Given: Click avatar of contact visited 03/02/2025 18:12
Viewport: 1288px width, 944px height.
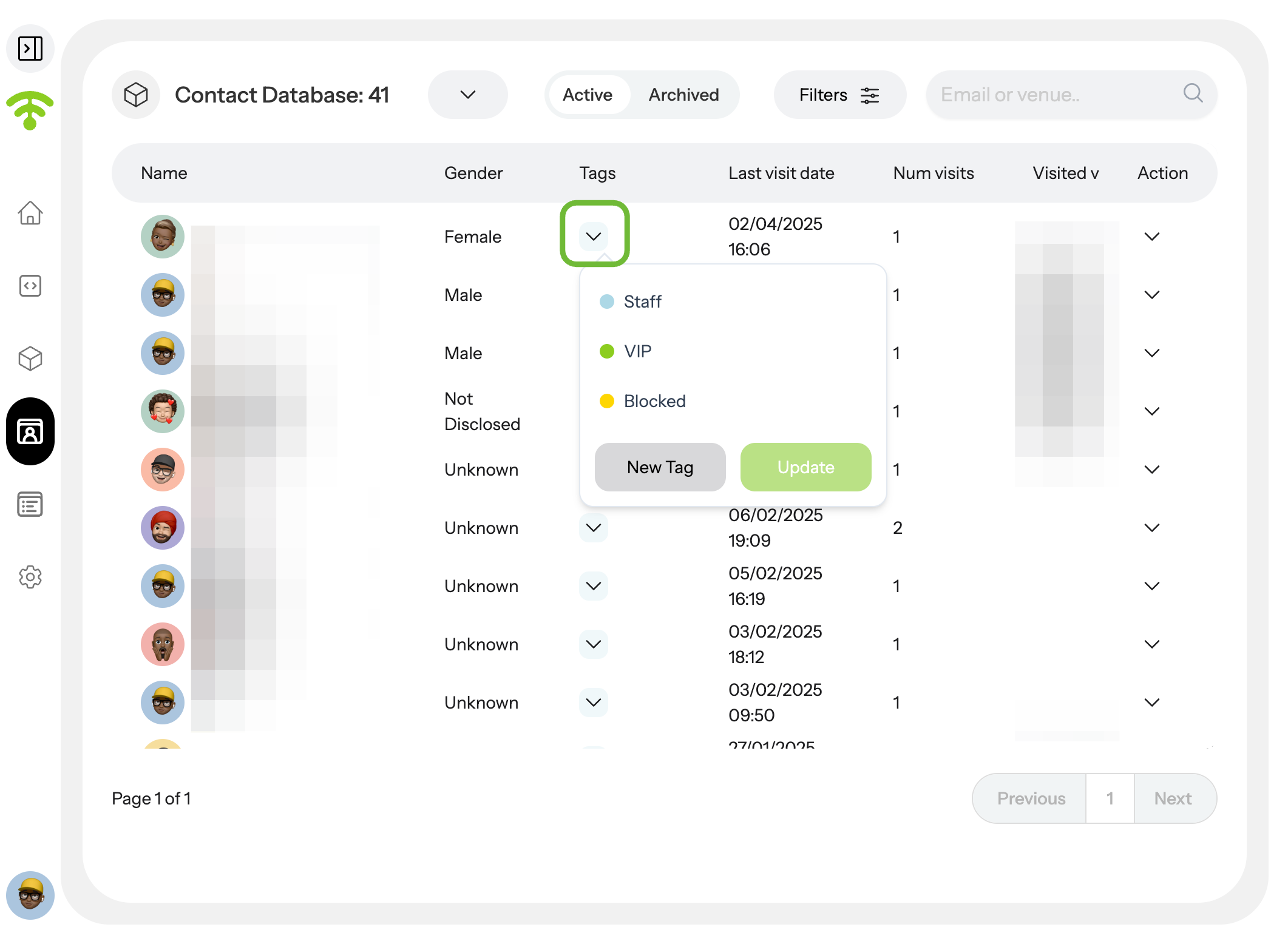Looking at the screenshot, I should pos(163,644).
